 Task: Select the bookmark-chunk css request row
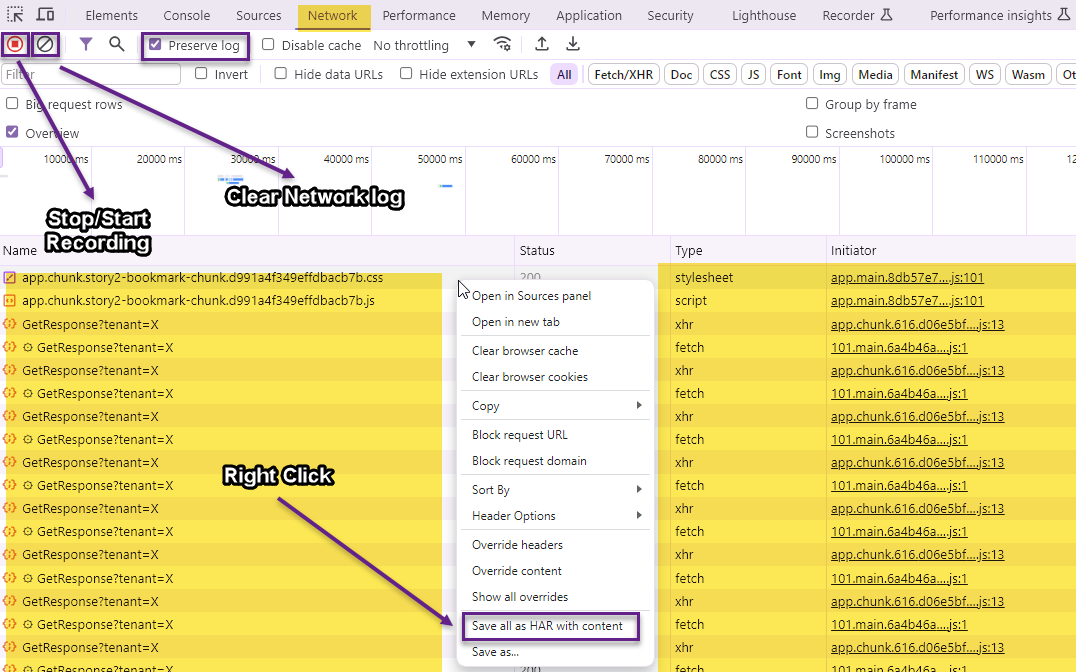538,278
